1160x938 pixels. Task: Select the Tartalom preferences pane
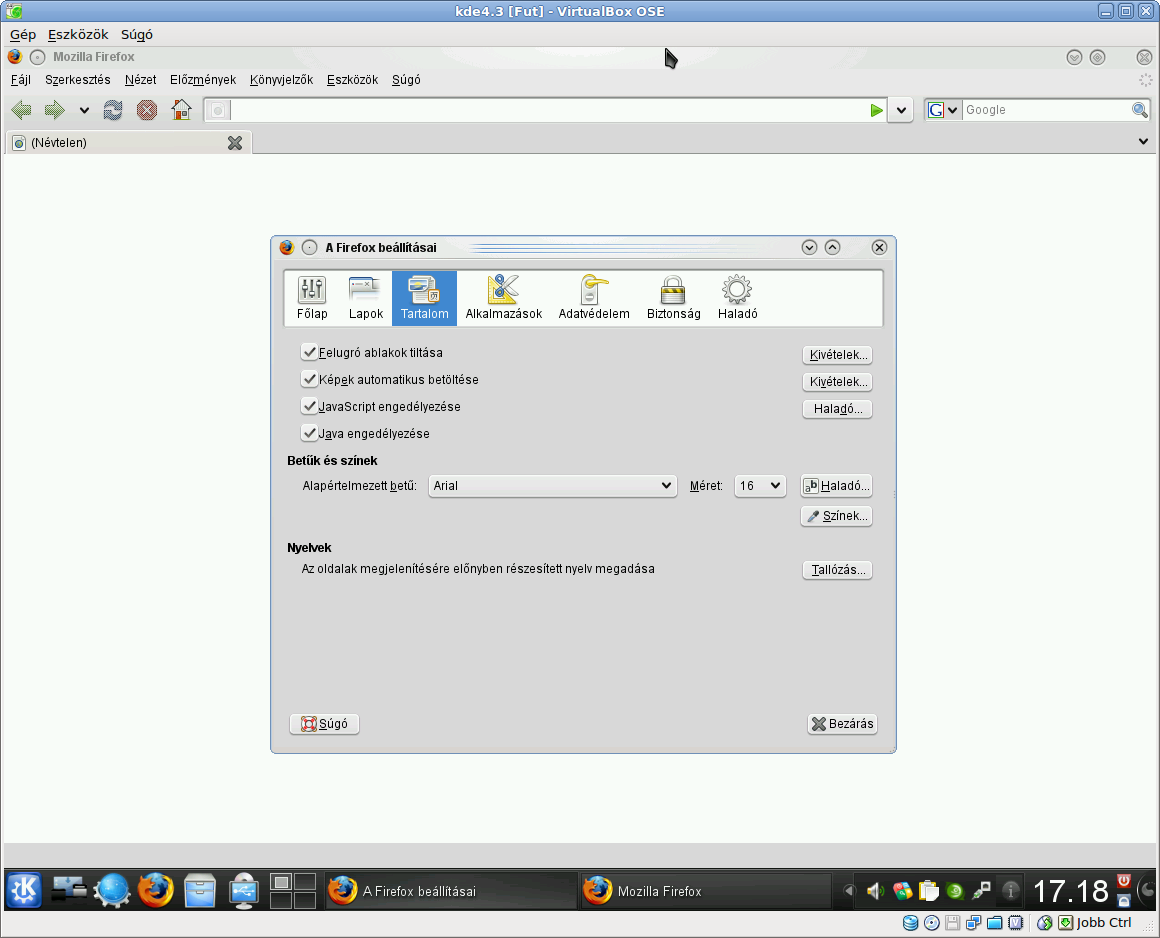point(425,298)
